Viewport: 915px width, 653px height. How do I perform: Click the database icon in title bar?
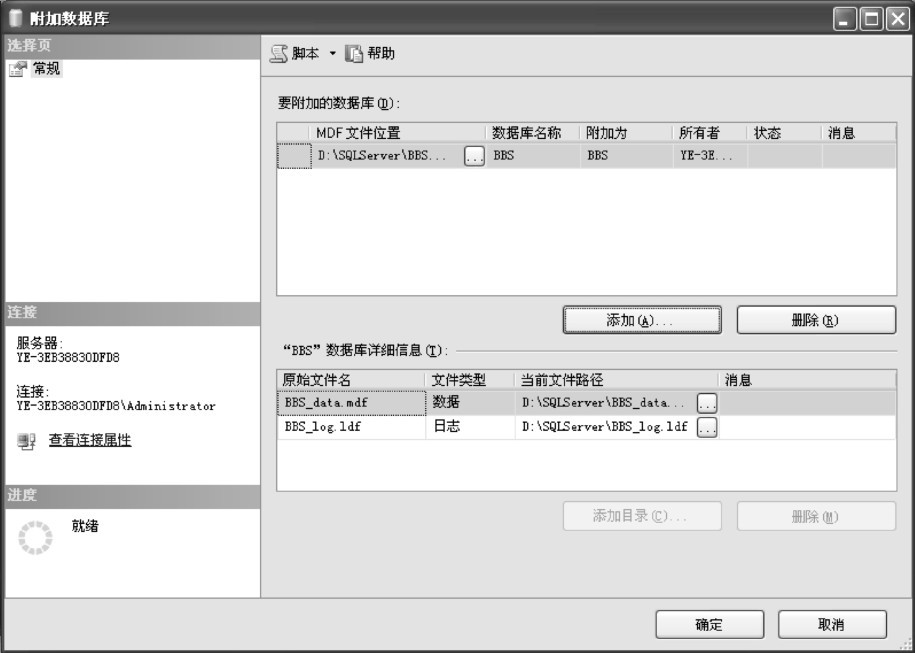coord(16,19)
